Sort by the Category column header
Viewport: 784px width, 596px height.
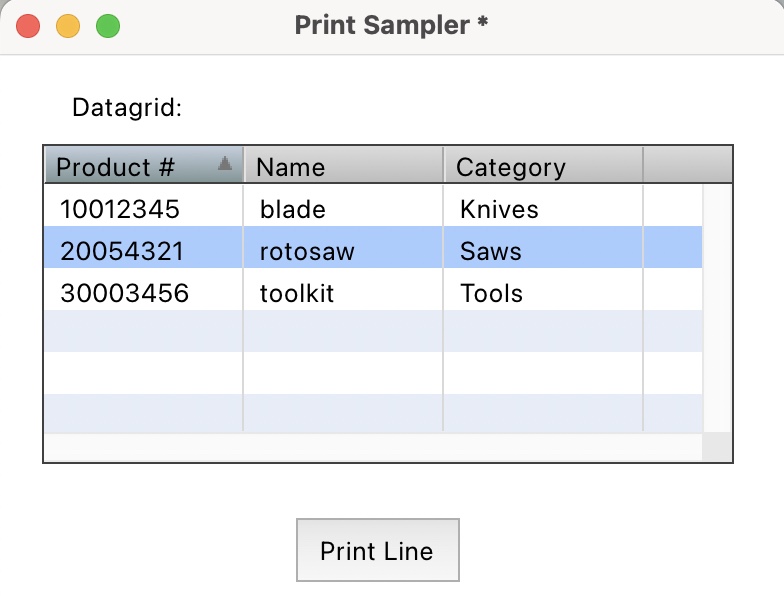(542, 166)
